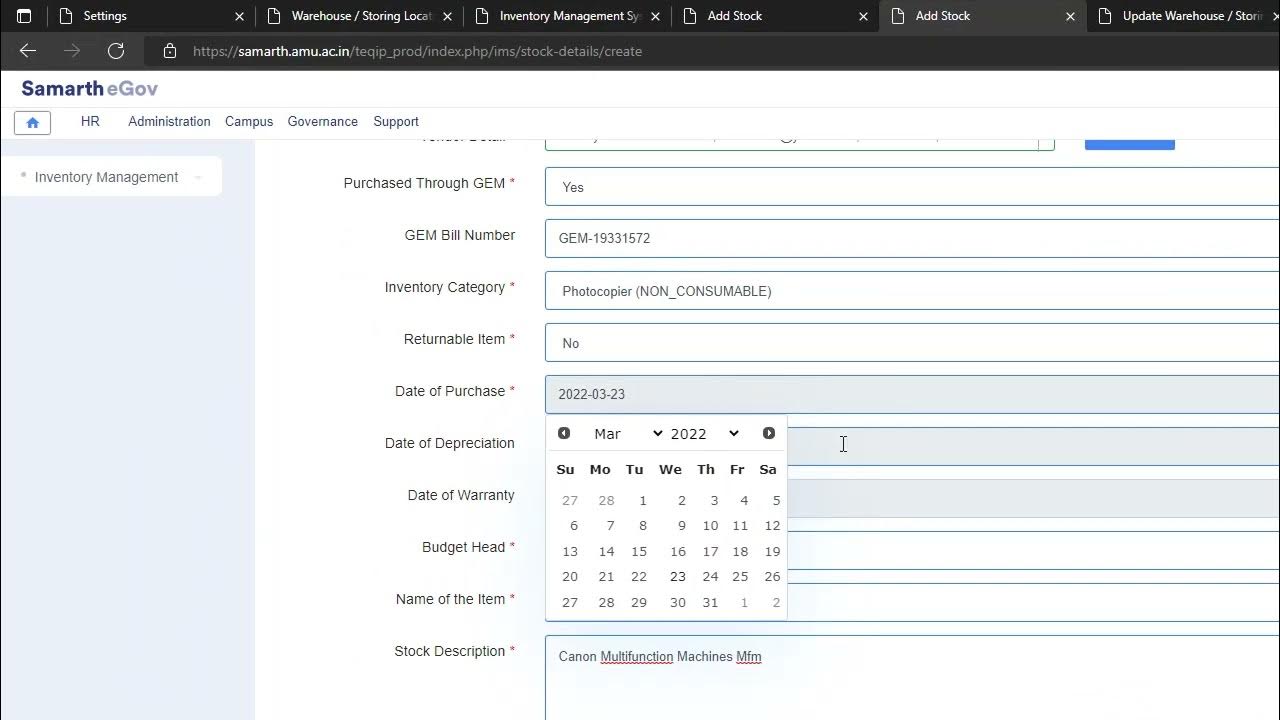Go to next month in calendar

pos(769,433)
